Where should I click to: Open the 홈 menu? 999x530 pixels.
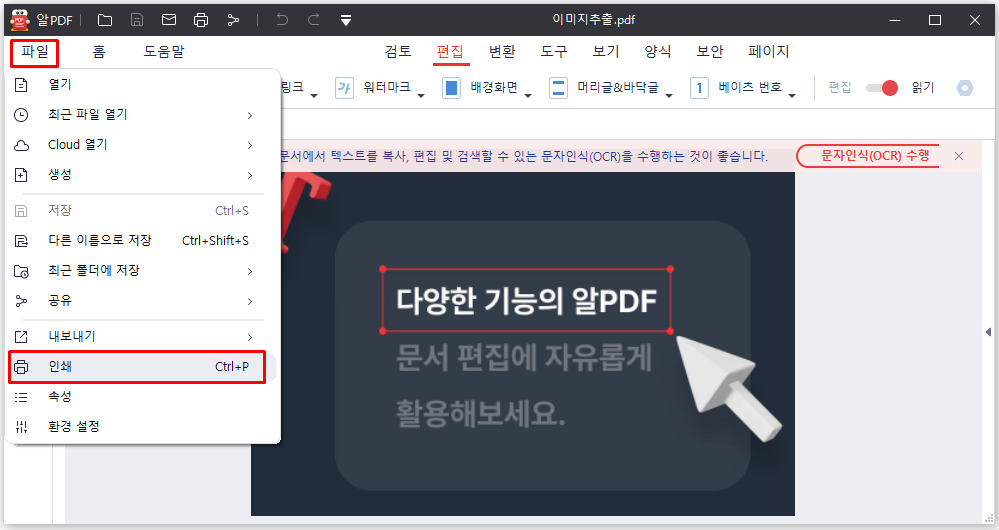(x=99, y=52)
